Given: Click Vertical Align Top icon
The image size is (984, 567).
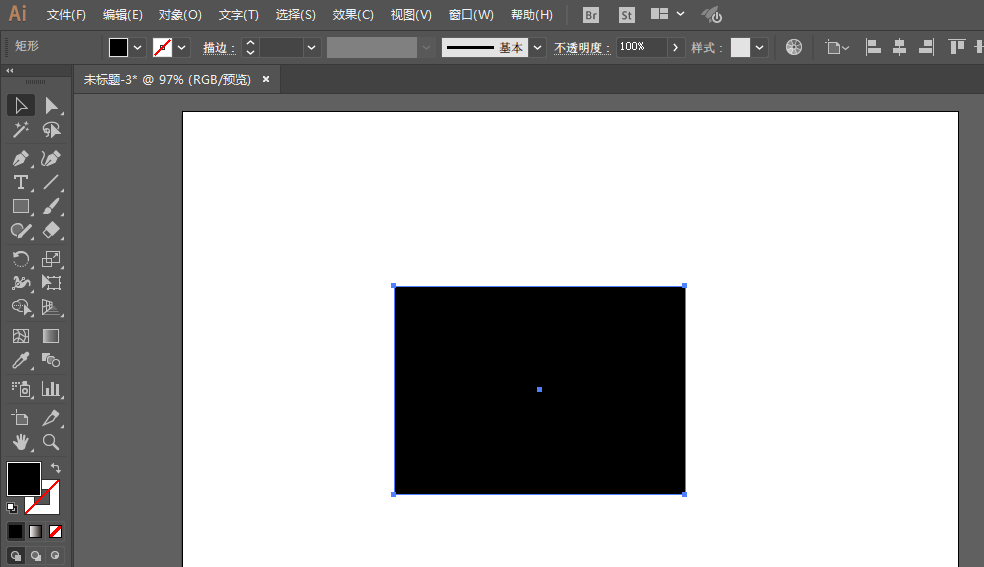Looking at the screenshot, I should 956,47.
